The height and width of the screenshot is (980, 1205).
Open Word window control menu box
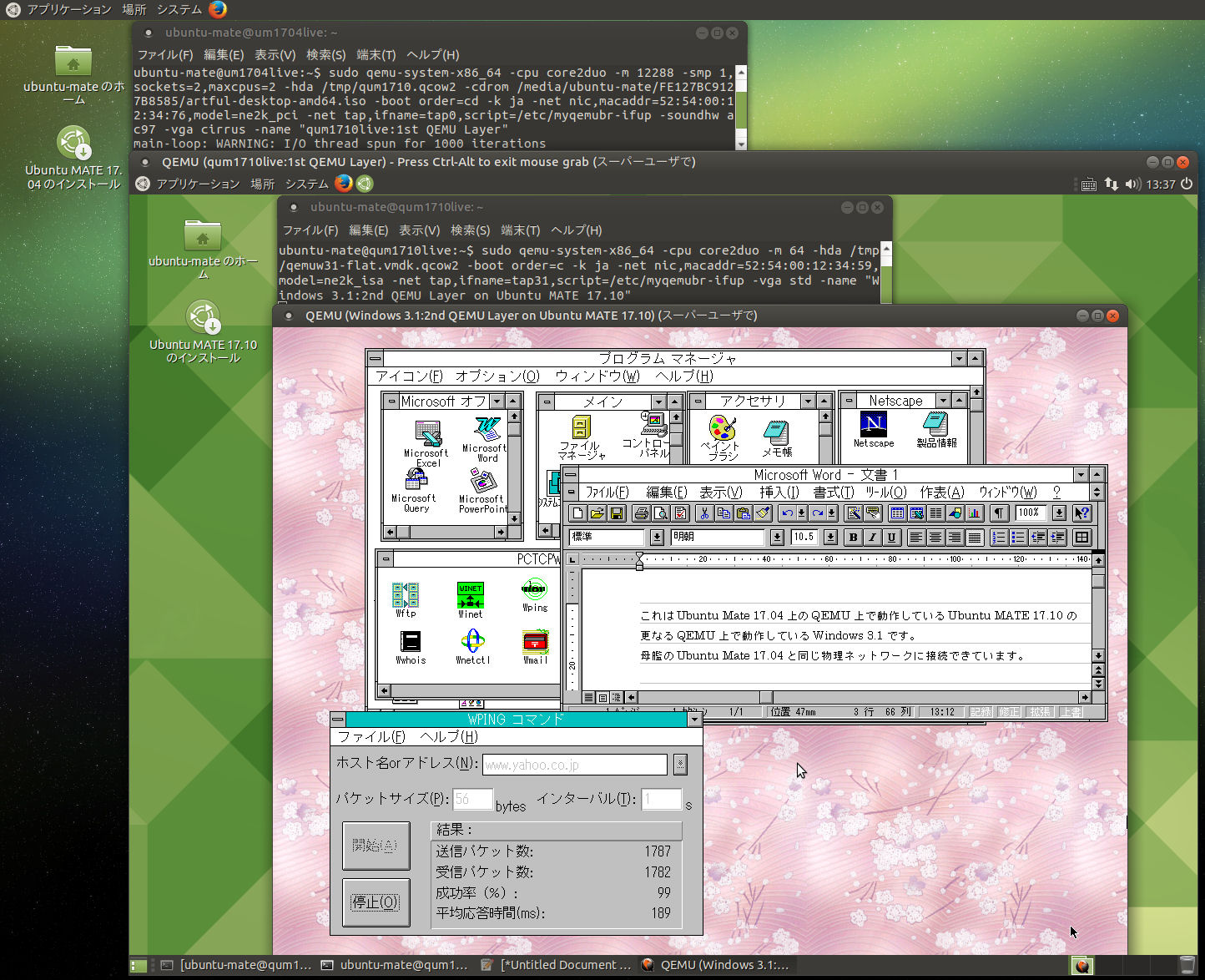coord(571,474)
